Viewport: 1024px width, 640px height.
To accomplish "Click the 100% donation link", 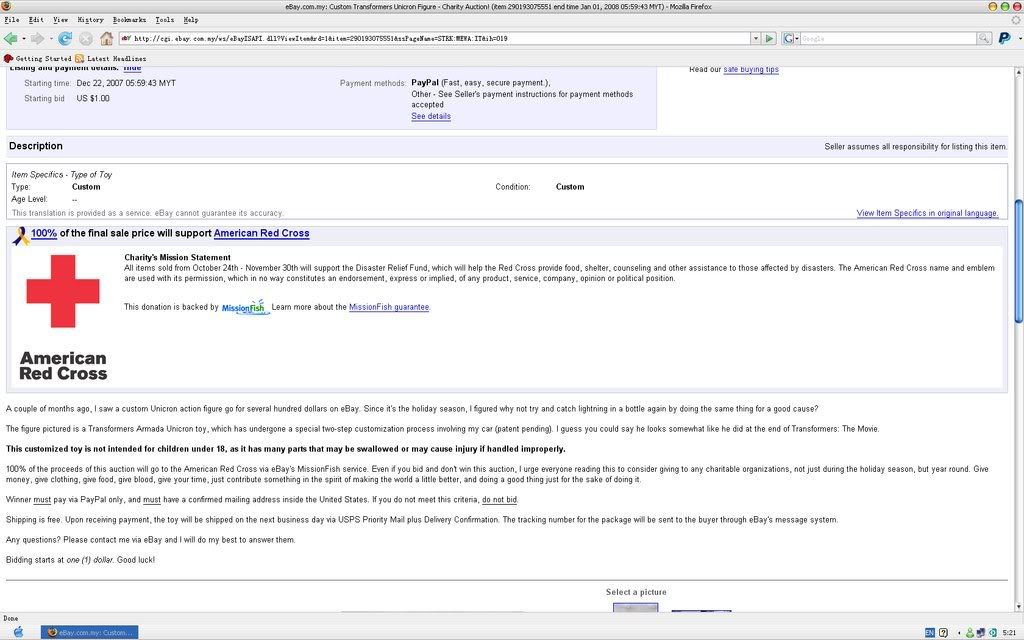I will tap(44, 233).
